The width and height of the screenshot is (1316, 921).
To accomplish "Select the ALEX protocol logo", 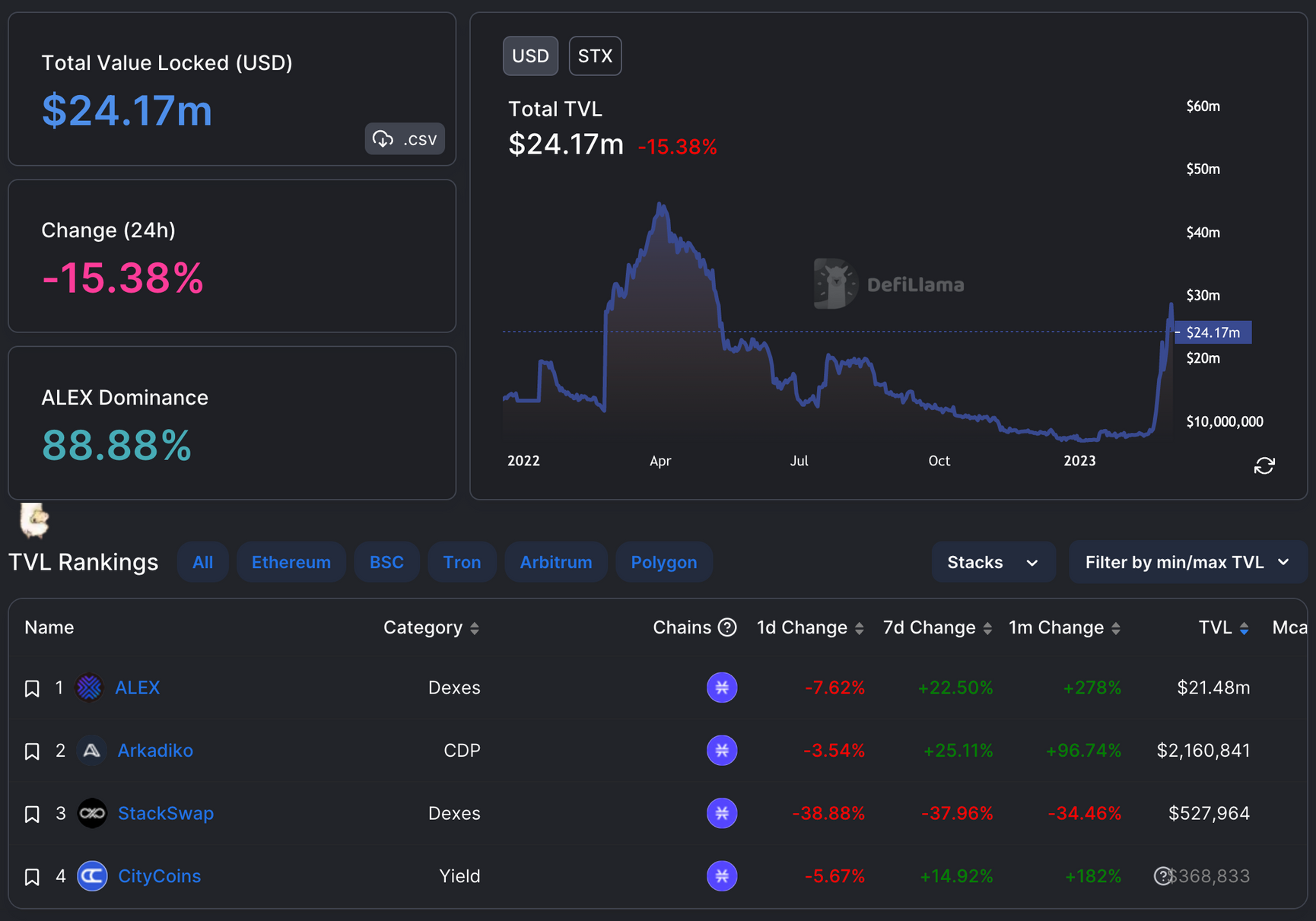I will coord(89,687).
